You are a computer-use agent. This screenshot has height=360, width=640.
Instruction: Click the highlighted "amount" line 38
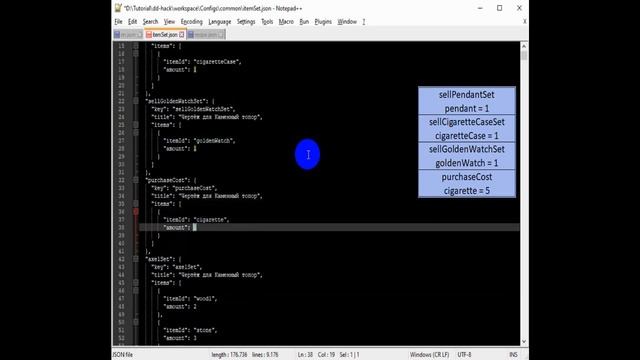pos(329,227)
